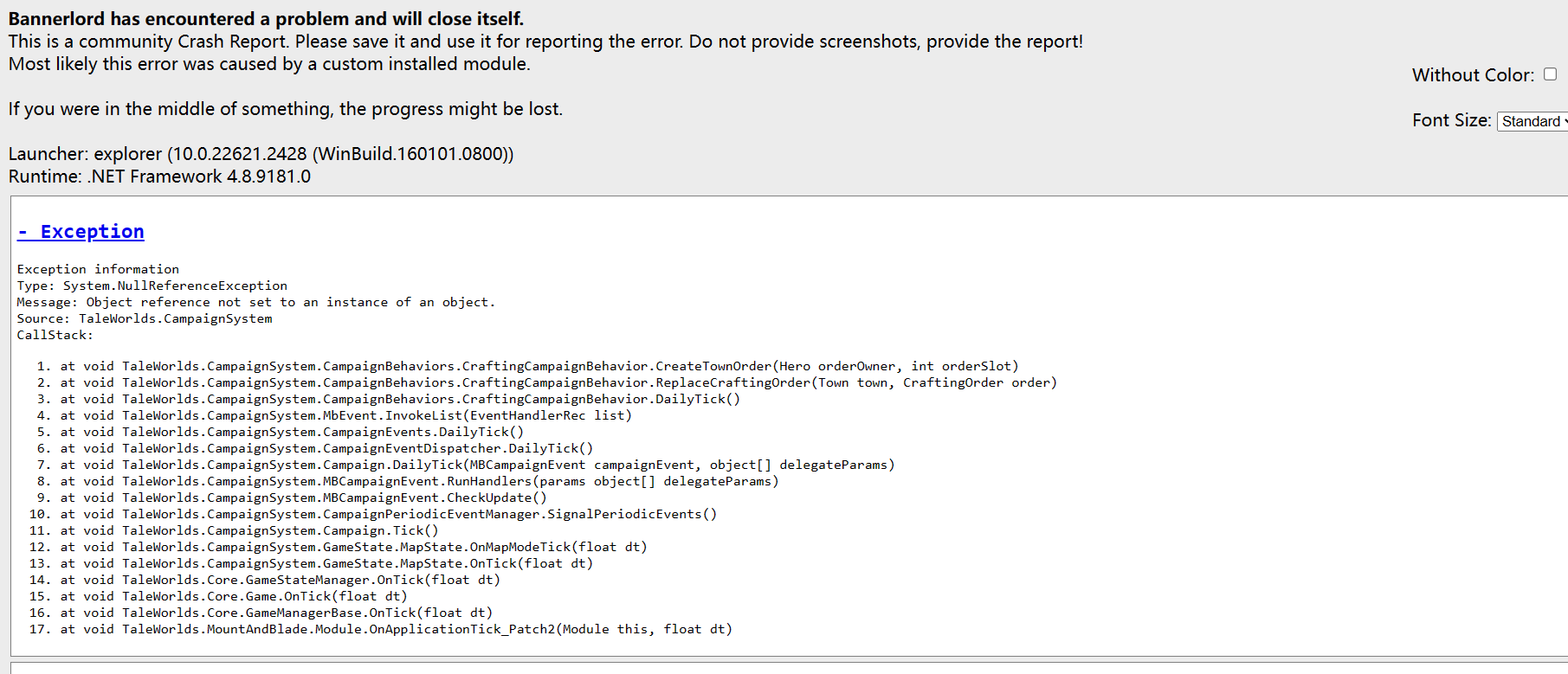Viewport: 1568px width, 674px height.
Task: Select call stack line with CreateTownOrder
Action: click(x=539, y=366)
